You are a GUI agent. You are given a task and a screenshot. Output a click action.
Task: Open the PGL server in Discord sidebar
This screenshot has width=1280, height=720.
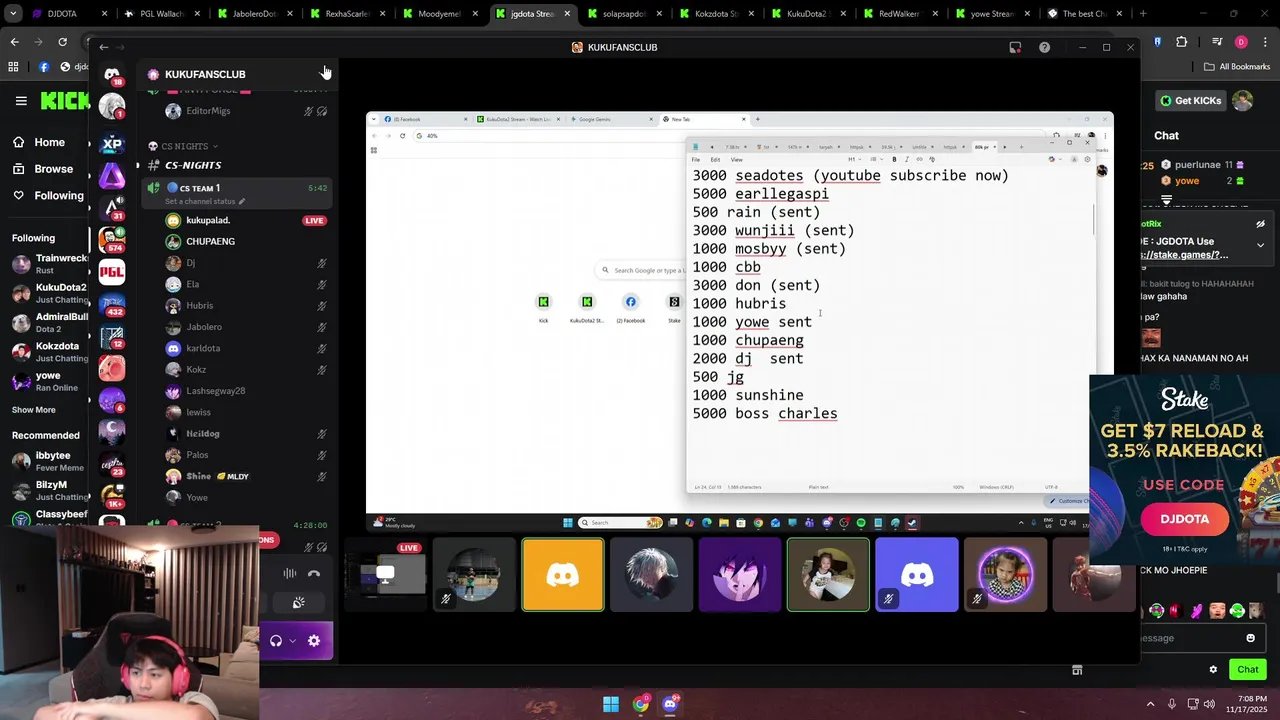pyautogui.click(x=112, y=271)
